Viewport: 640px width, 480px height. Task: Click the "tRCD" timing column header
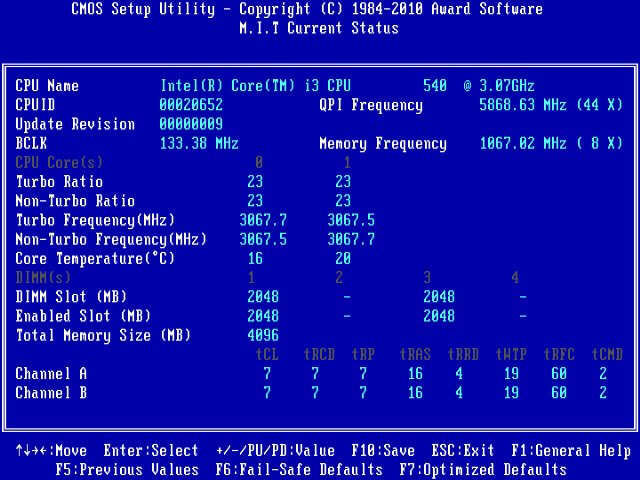point(319,354)
